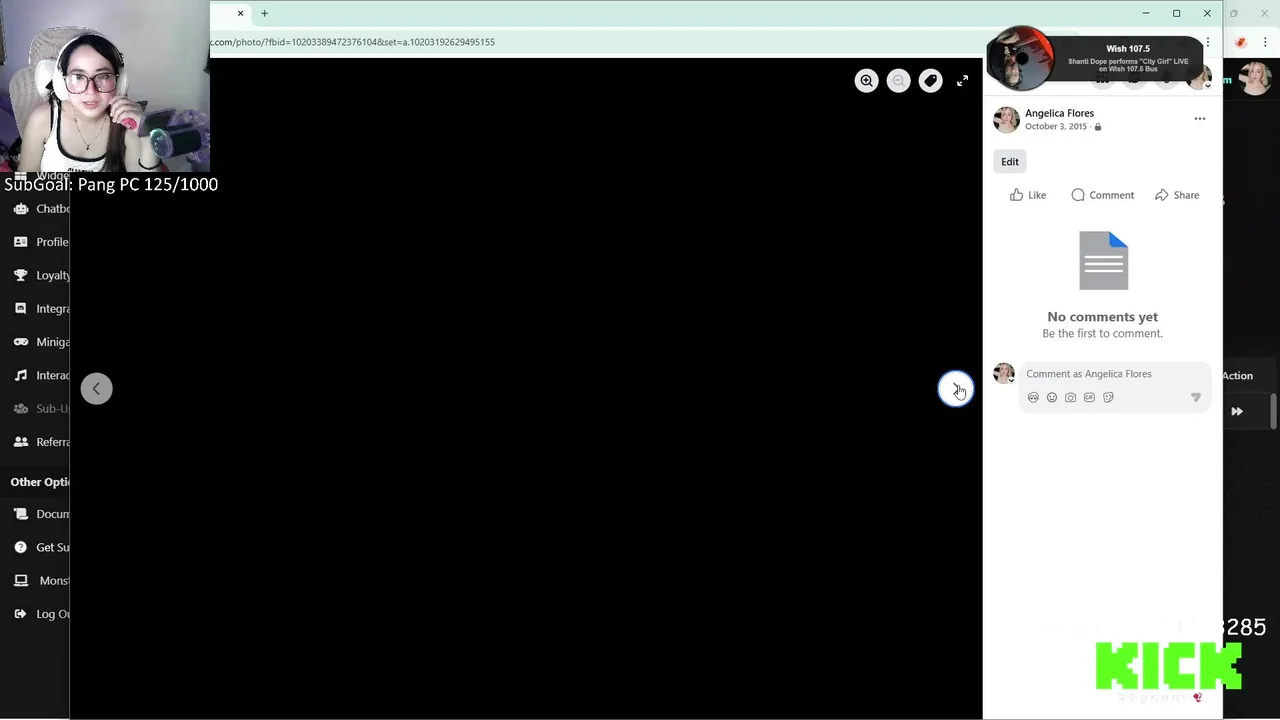Click red extension icon in background browser
Screen dimensions: 1280x720
pyautogui.click(x=1241, y=42)
